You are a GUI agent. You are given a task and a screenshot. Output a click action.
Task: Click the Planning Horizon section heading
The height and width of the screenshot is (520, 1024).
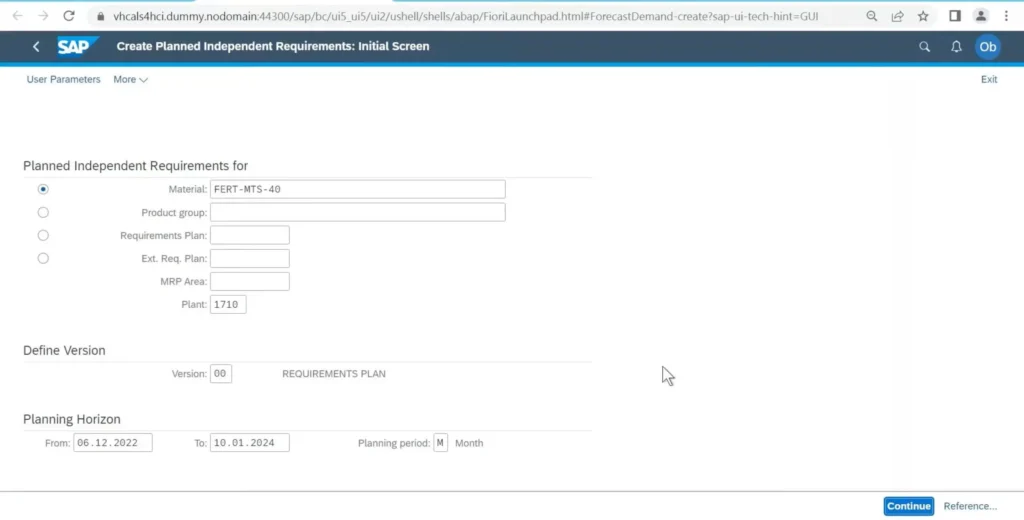[72, 419]
